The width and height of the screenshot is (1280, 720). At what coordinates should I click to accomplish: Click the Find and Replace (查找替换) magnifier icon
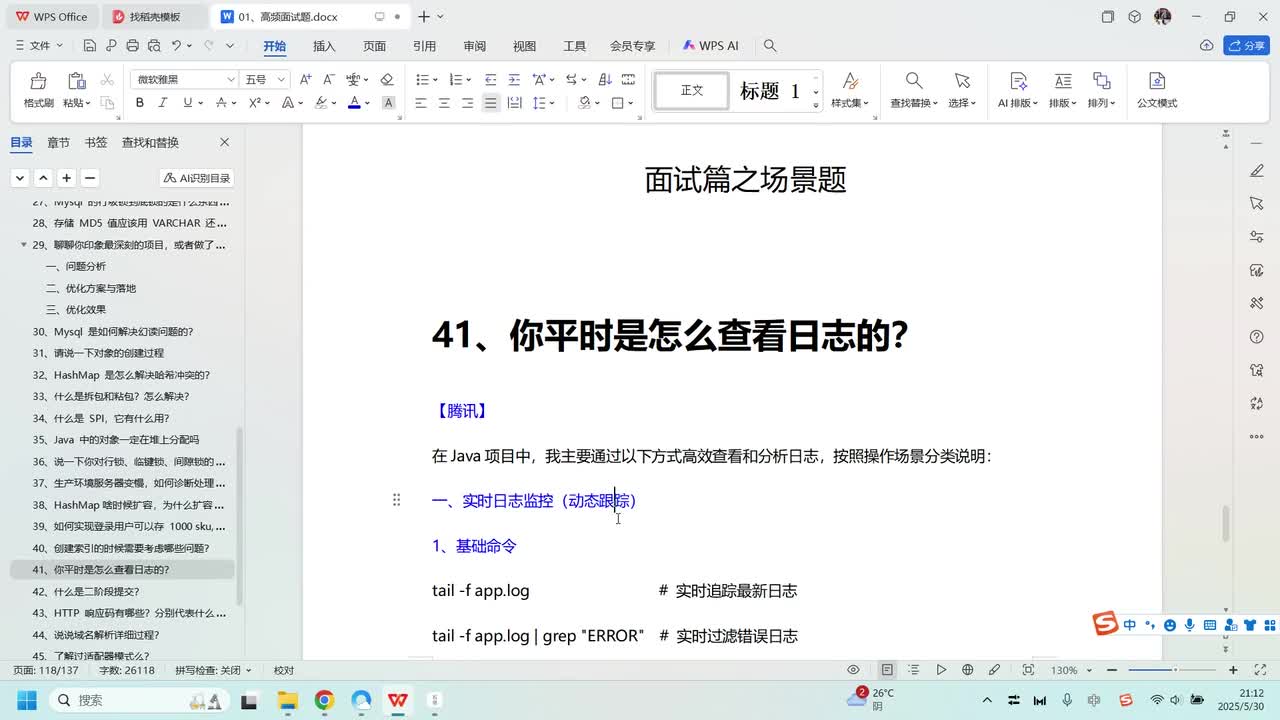pos(914,81)
